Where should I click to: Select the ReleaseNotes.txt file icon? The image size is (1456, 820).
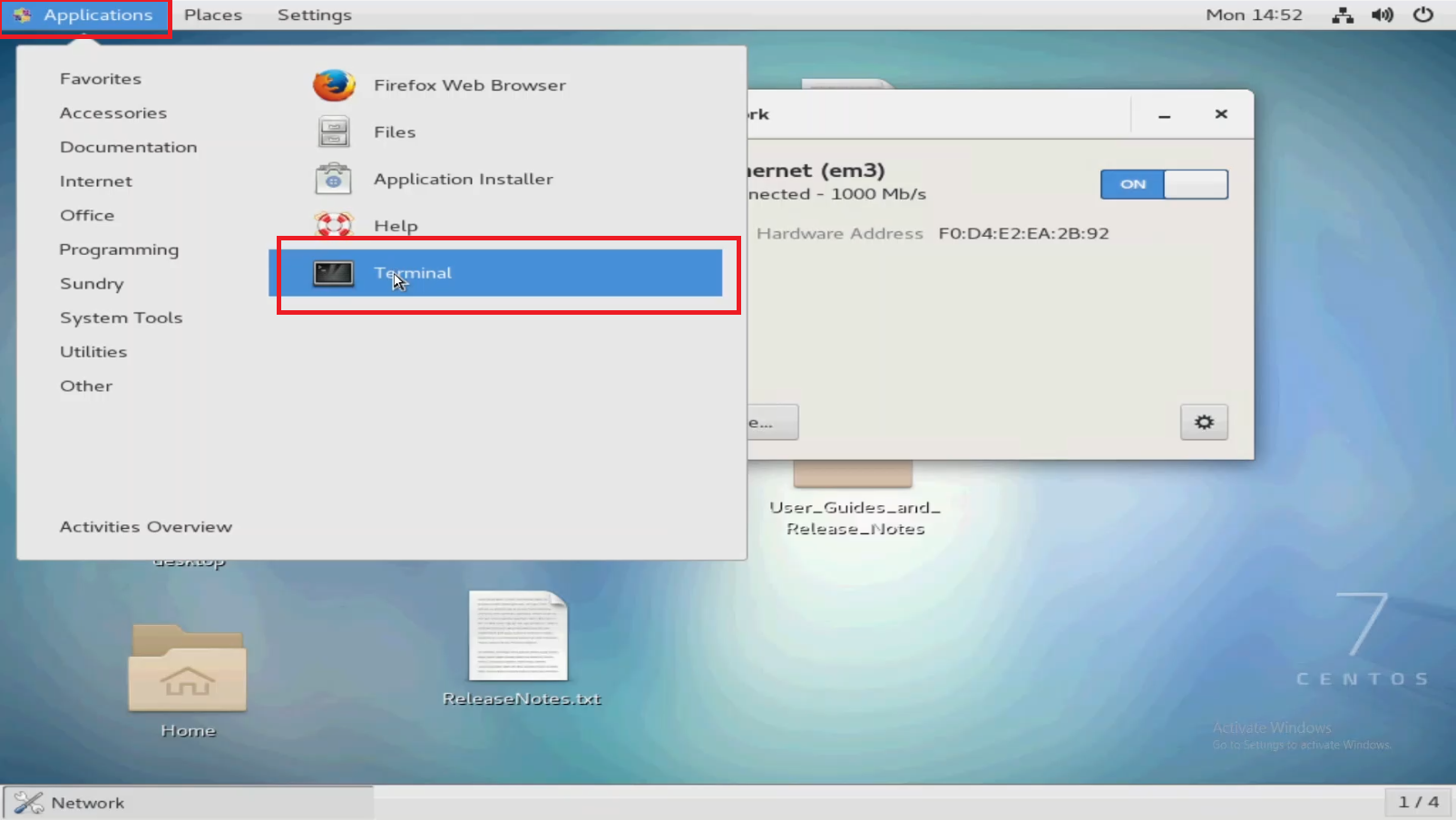click(518, 636)
